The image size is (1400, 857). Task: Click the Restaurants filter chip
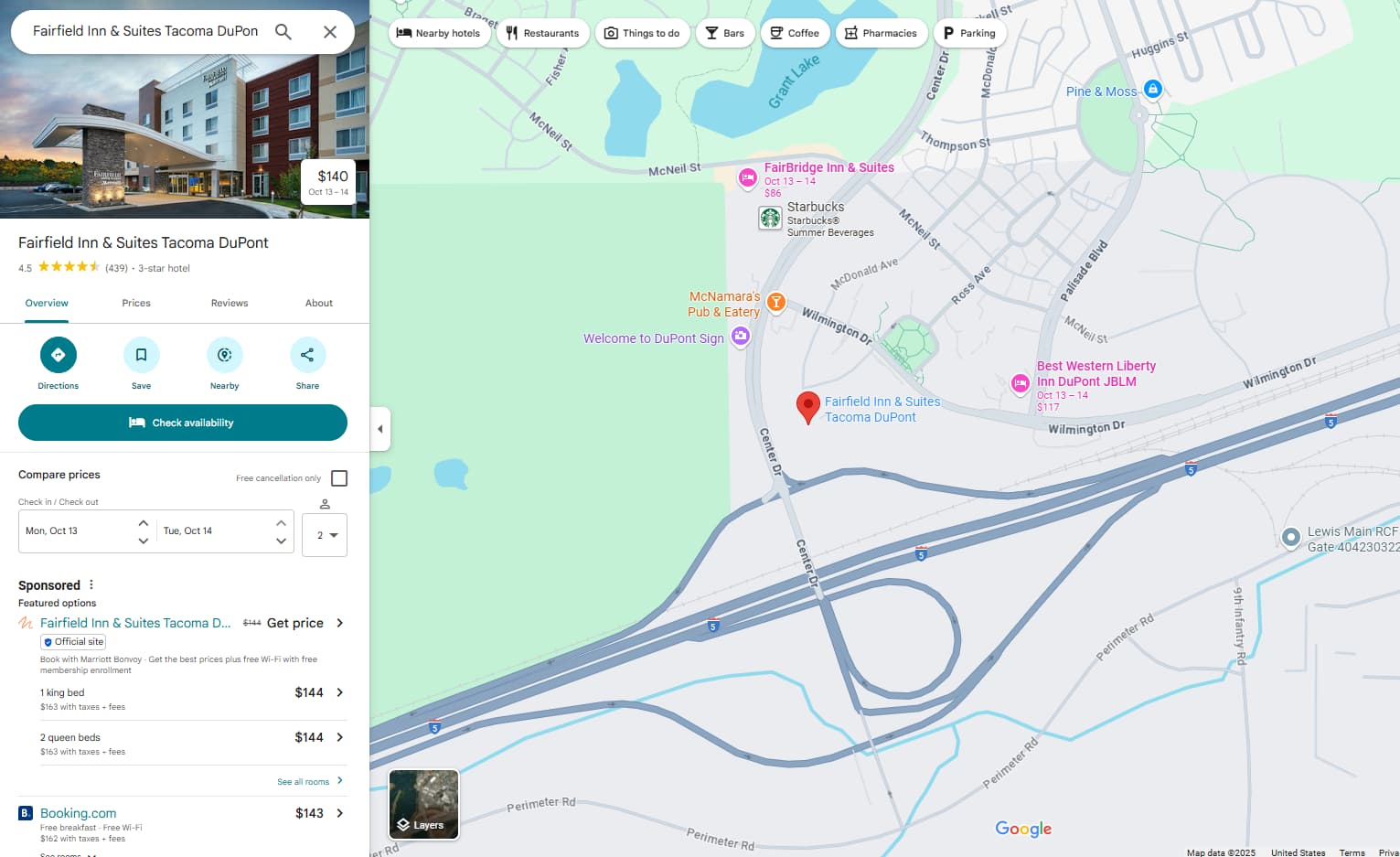tap(542, 33)
